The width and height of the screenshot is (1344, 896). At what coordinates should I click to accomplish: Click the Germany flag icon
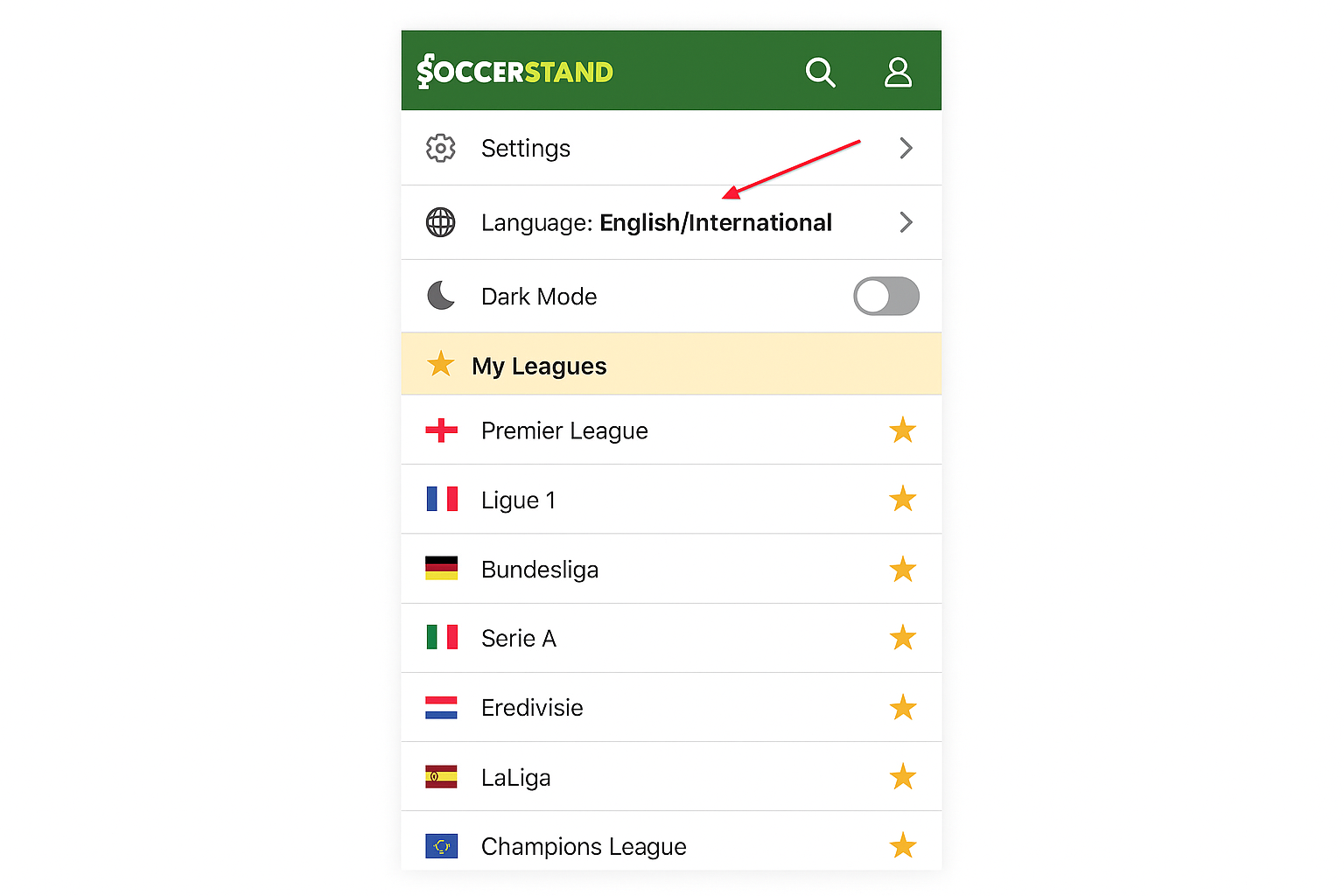[441, 569]
